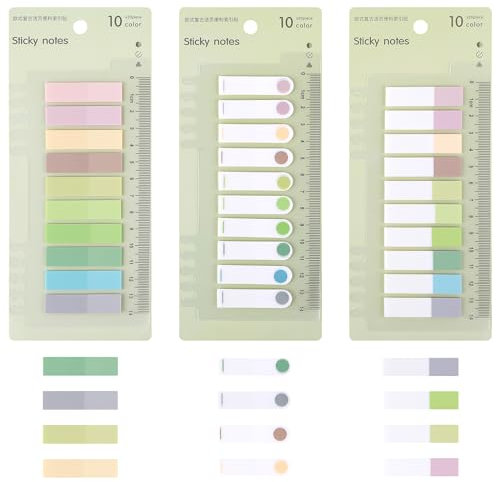Click the loose solid gray strip below left pack
496x482 pixels.
point(80,400)
